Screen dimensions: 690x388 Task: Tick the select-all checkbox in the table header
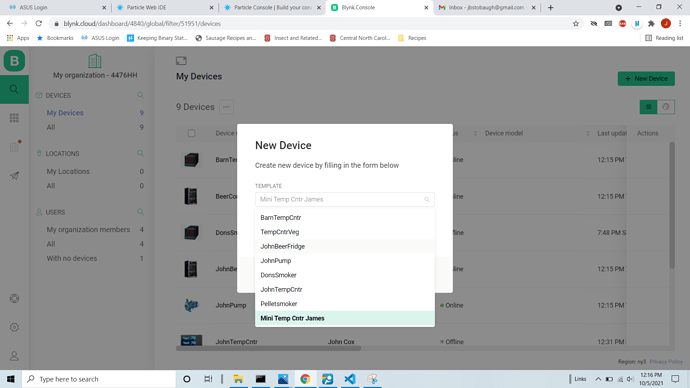point(191,133)
